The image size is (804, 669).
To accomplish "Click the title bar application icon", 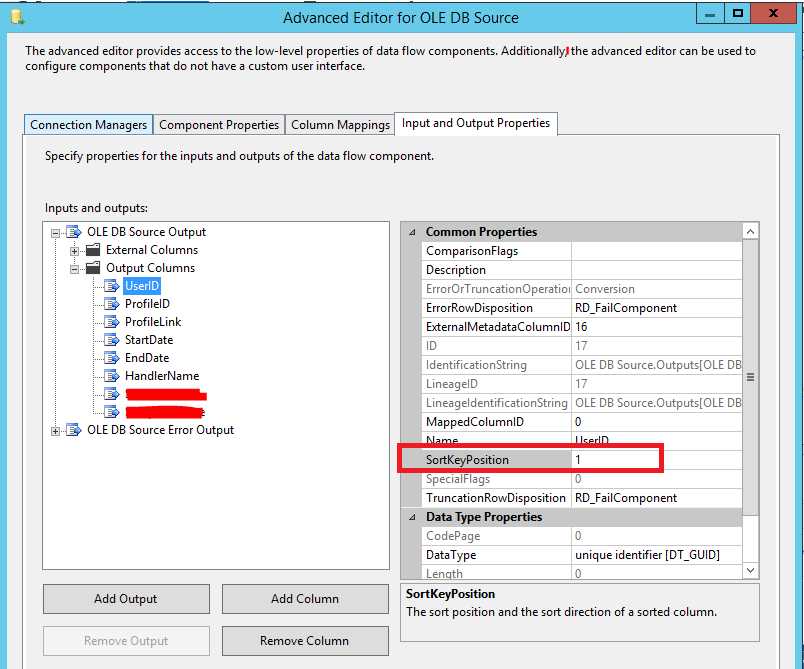I will pos(17,17).
